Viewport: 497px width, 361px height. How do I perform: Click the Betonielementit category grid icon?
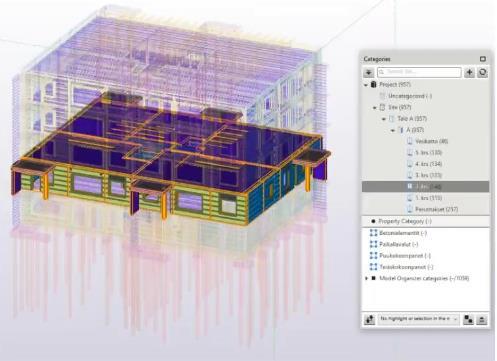[x=373, y=233]
